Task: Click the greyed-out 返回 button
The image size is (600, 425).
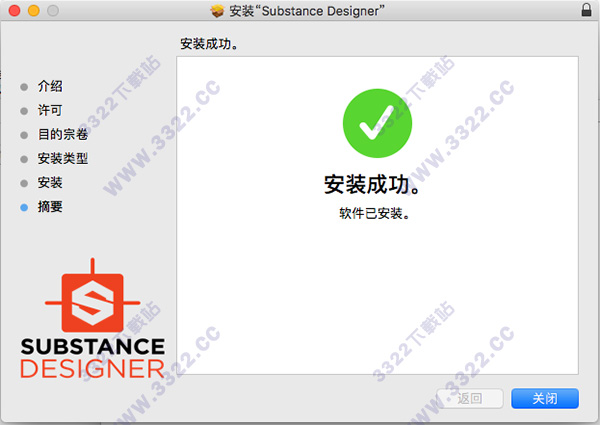Action: click(470, 399)
